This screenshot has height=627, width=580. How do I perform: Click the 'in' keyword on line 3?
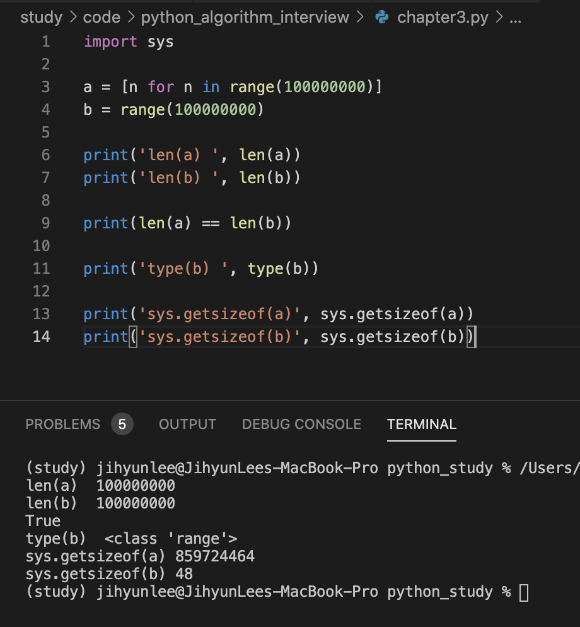click(x=211, y=87)
